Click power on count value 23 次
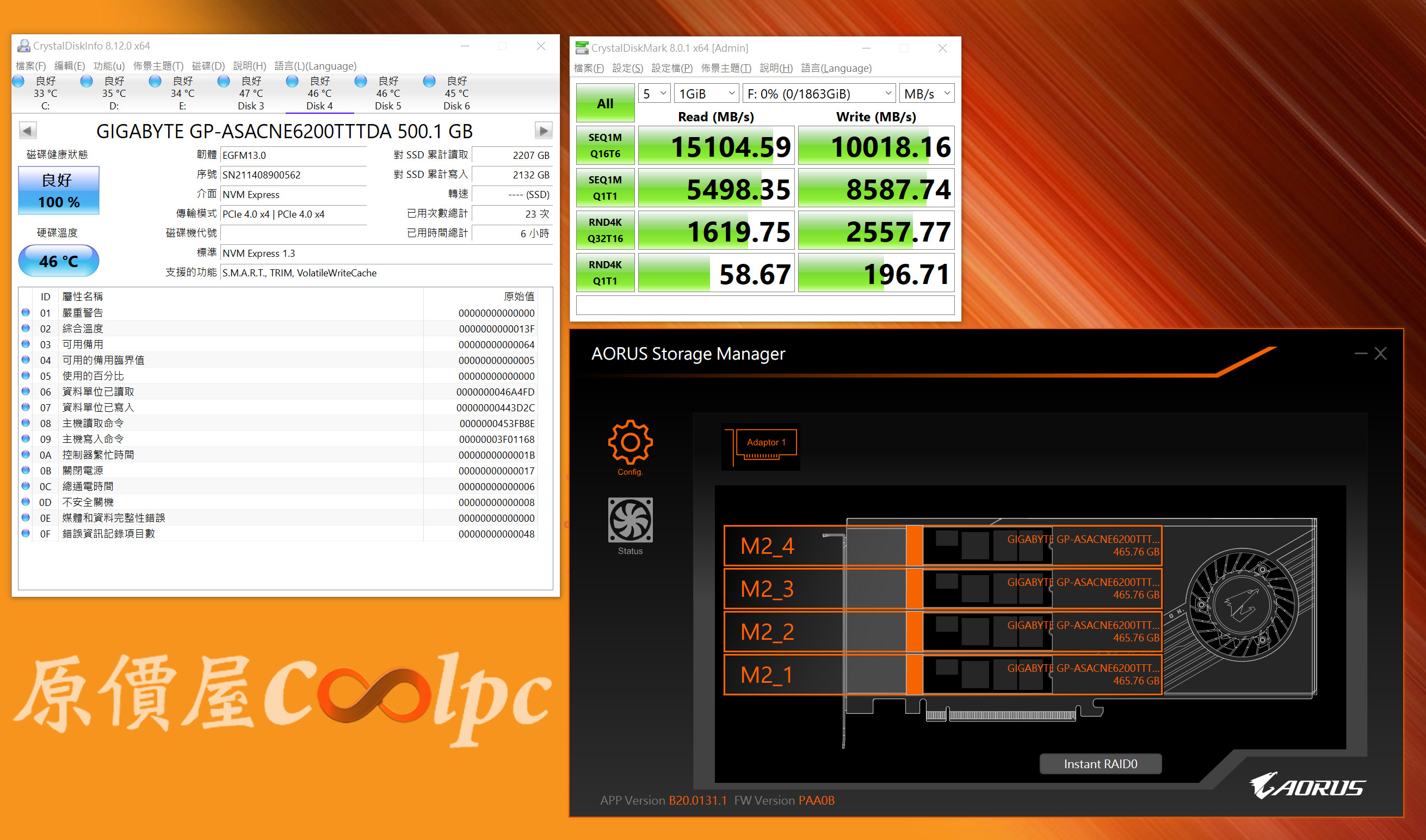The image size is (1426, 840). pyautogui.click(x=513, y=214)
